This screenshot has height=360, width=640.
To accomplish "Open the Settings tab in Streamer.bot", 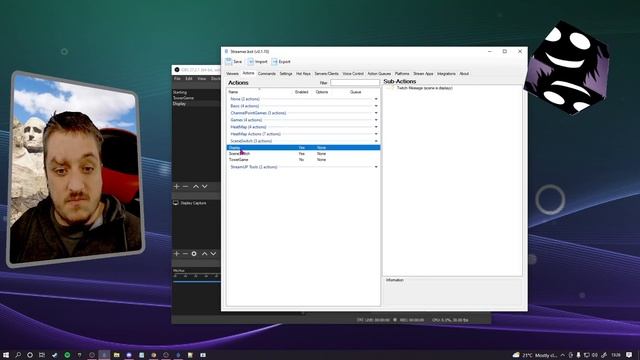I will coord(286,73).
